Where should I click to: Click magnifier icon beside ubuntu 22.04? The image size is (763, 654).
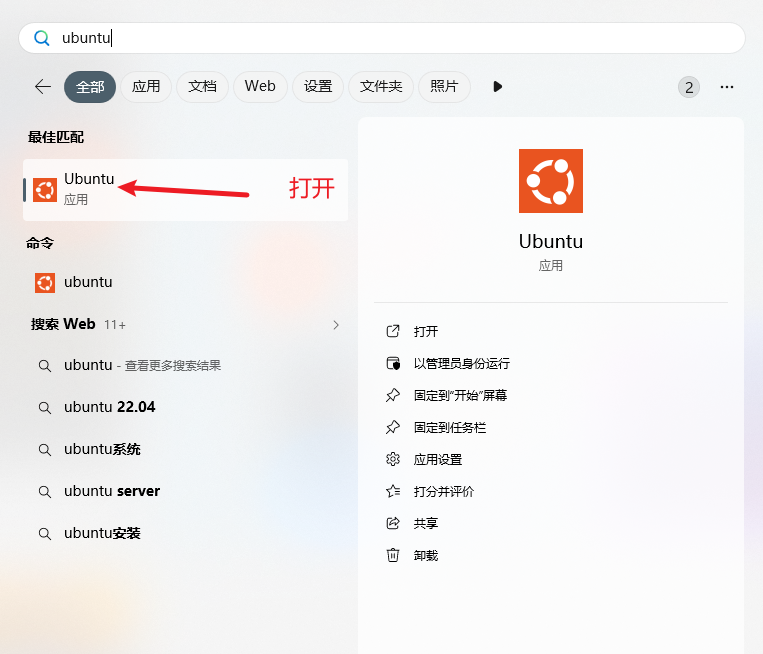[45, 408]
